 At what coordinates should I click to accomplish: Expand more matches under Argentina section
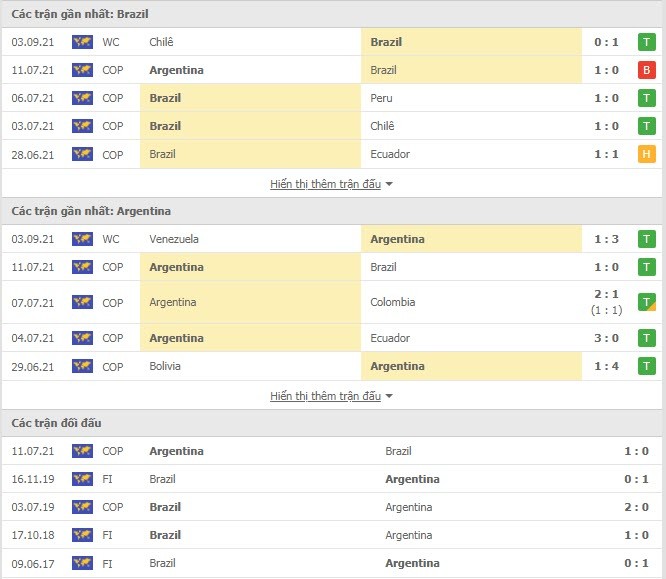(x=325, y=396)
